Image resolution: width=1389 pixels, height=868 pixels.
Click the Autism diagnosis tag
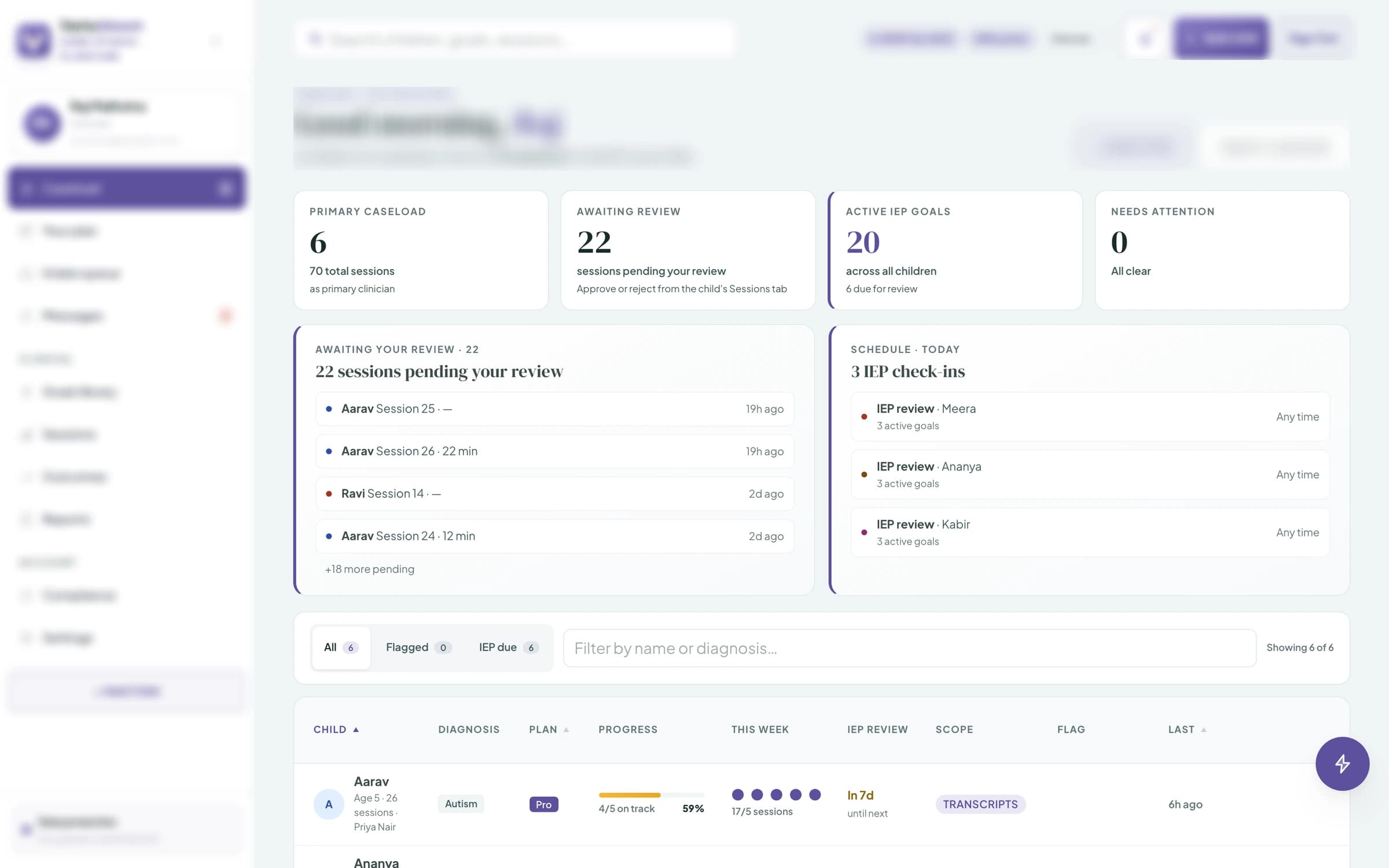pyautogui.click(x=461, y=804)
